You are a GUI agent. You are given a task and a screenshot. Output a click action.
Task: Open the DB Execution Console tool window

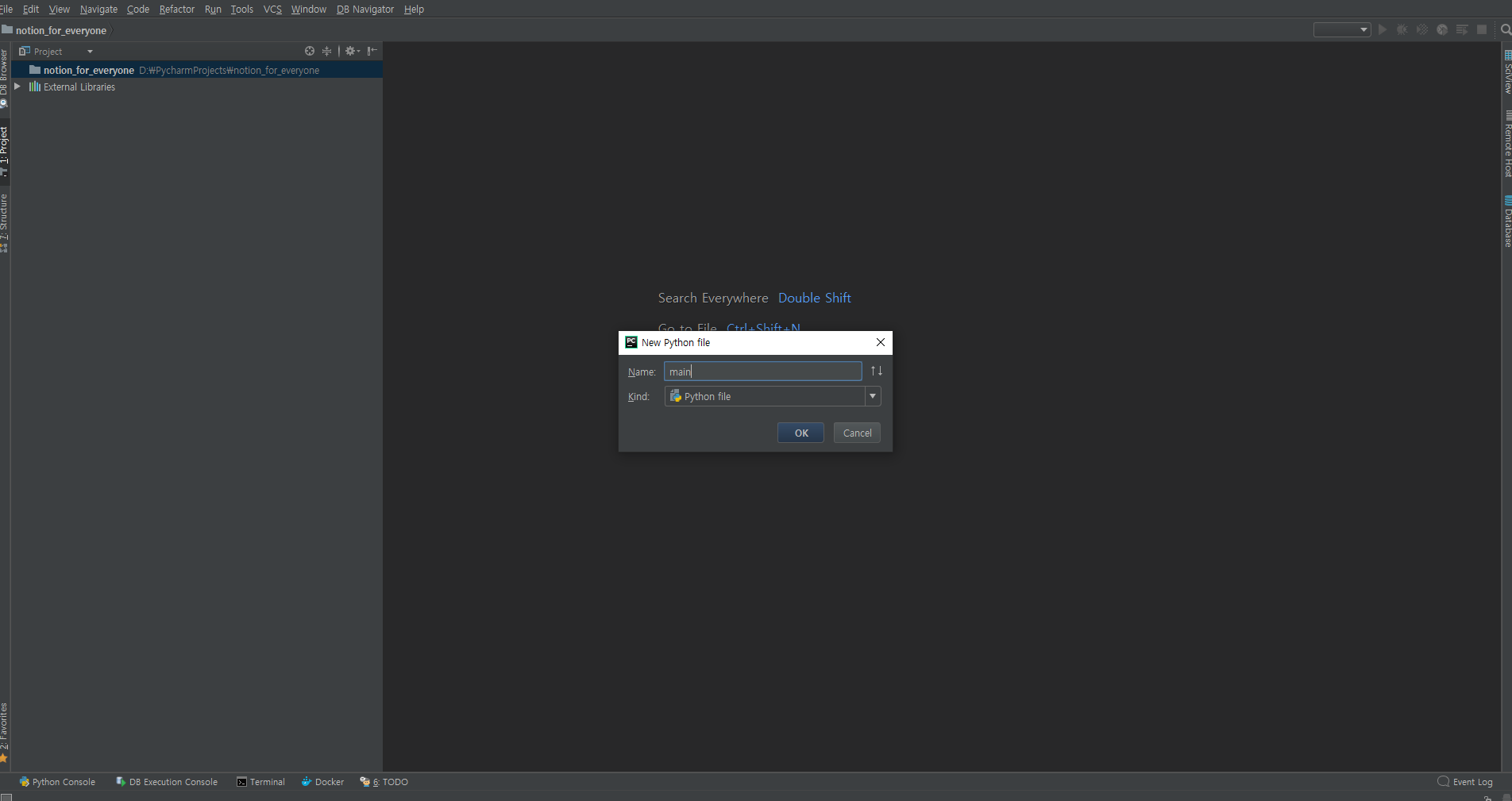[x=167, y=782]
